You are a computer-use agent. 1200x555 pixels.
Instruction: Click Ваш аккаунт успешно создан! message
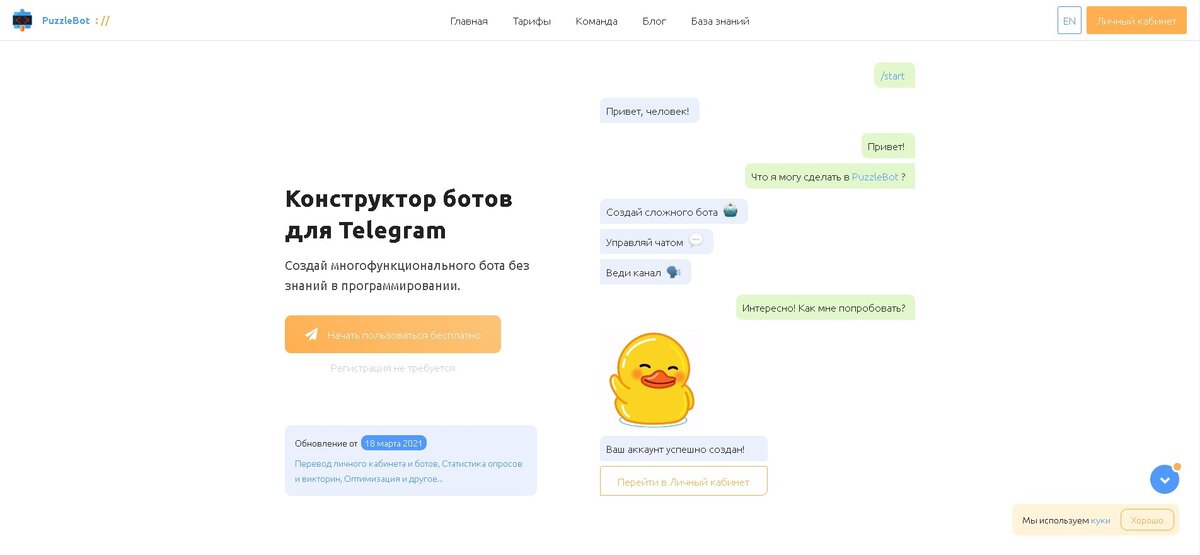683,449
